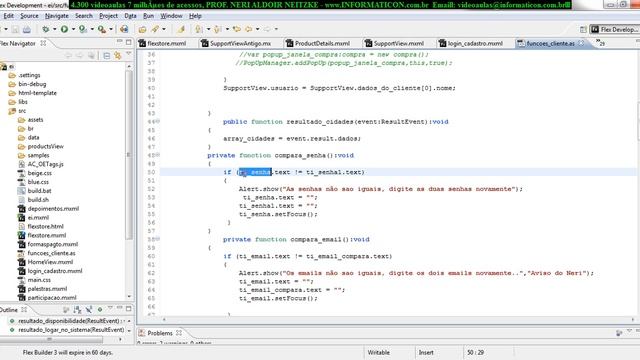The image size is (640, 360).
Task: Click the green Run button icon
Action: [x=64, y=29]
